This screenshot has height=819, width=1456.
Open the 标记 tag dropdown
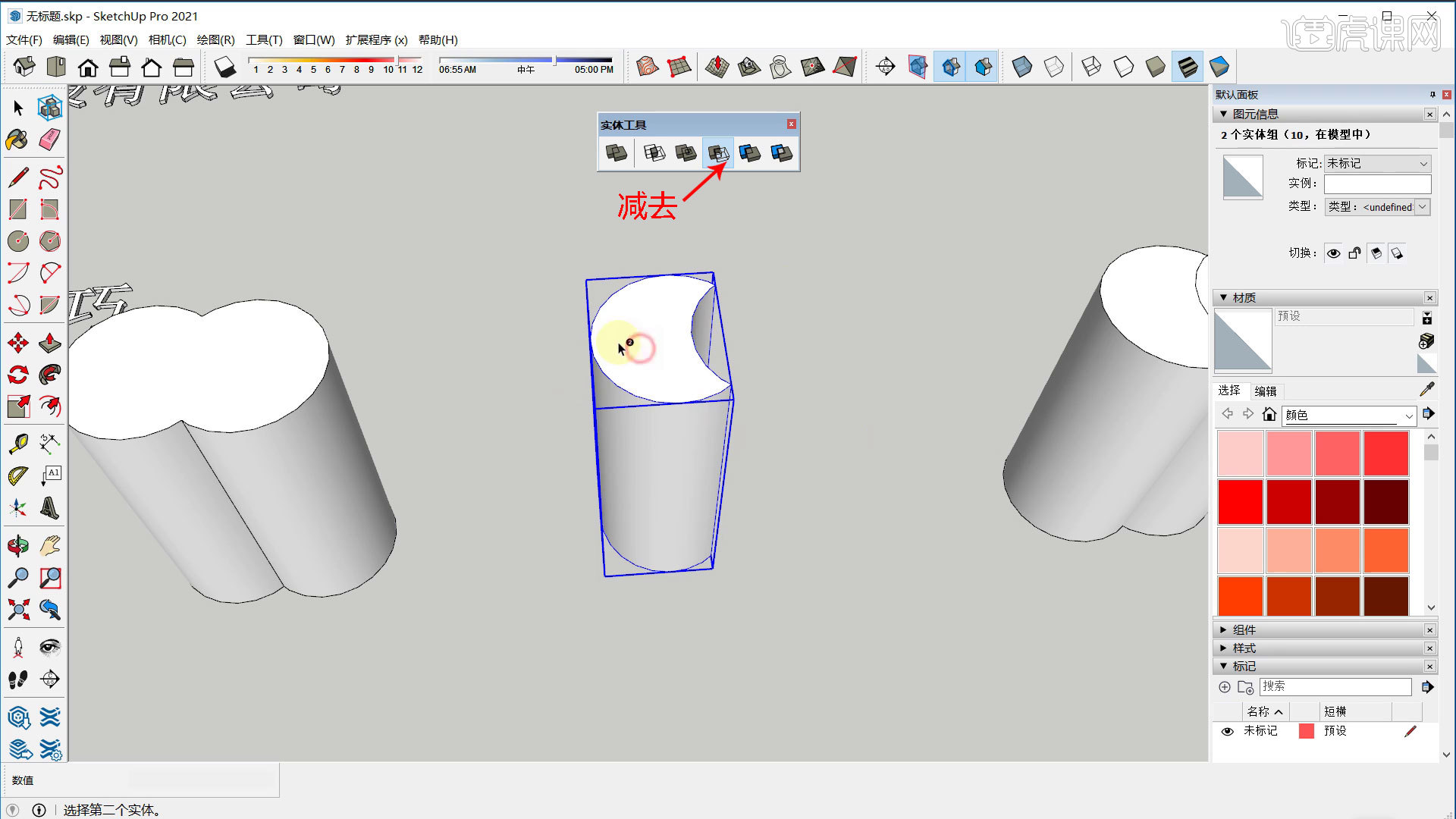[1377, 164]
